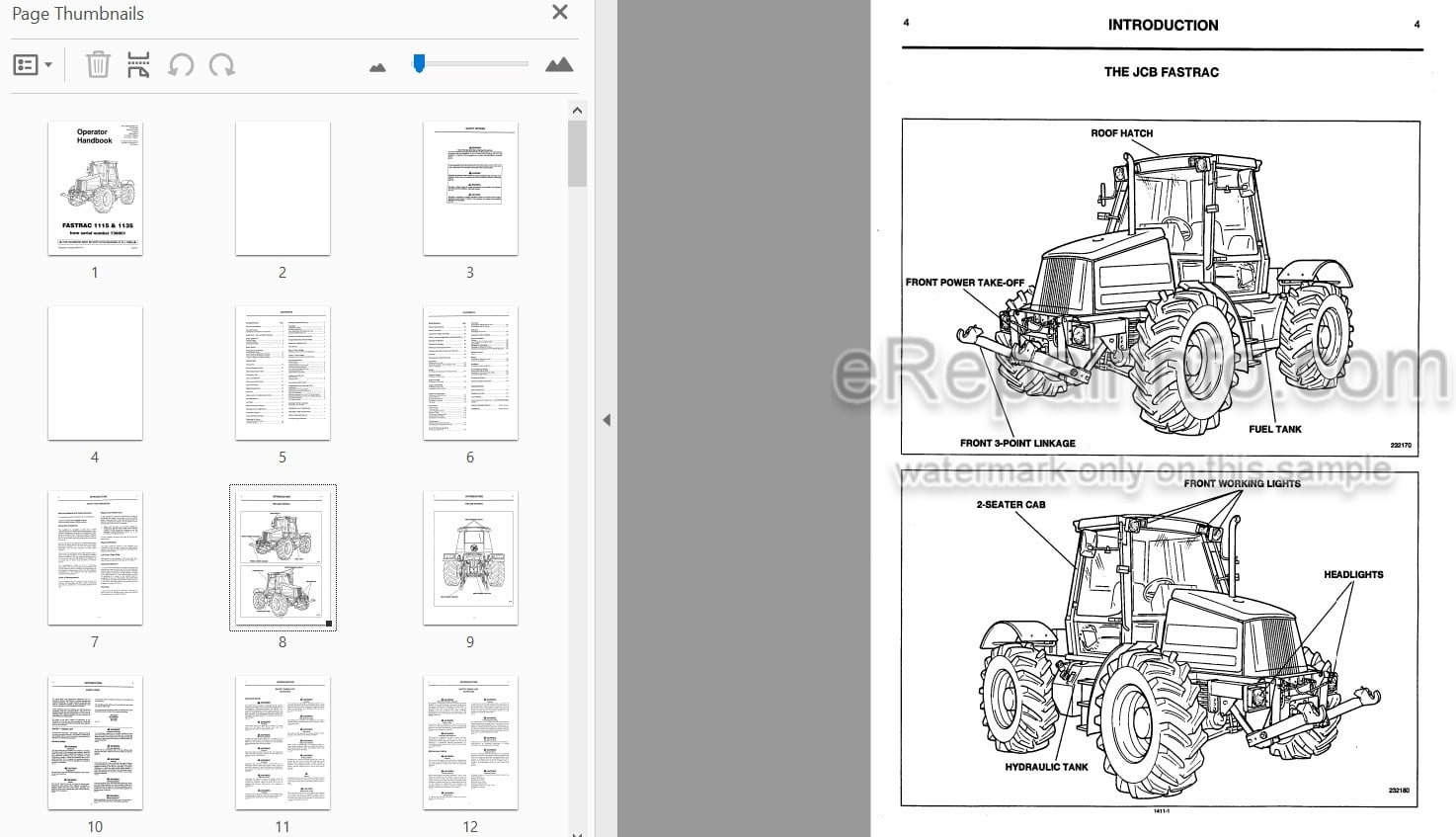Click the HYDRAULIC TANK label
The height and width of the screenshot is (837, 1456).
1046,767
